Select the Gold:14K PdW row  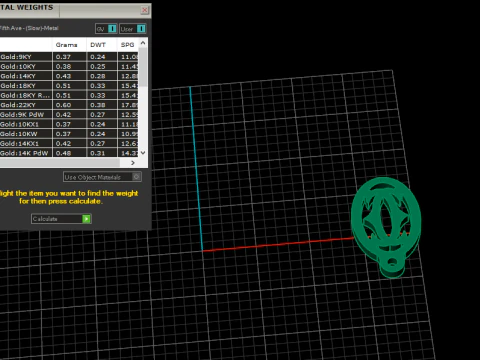click(69, 153)
